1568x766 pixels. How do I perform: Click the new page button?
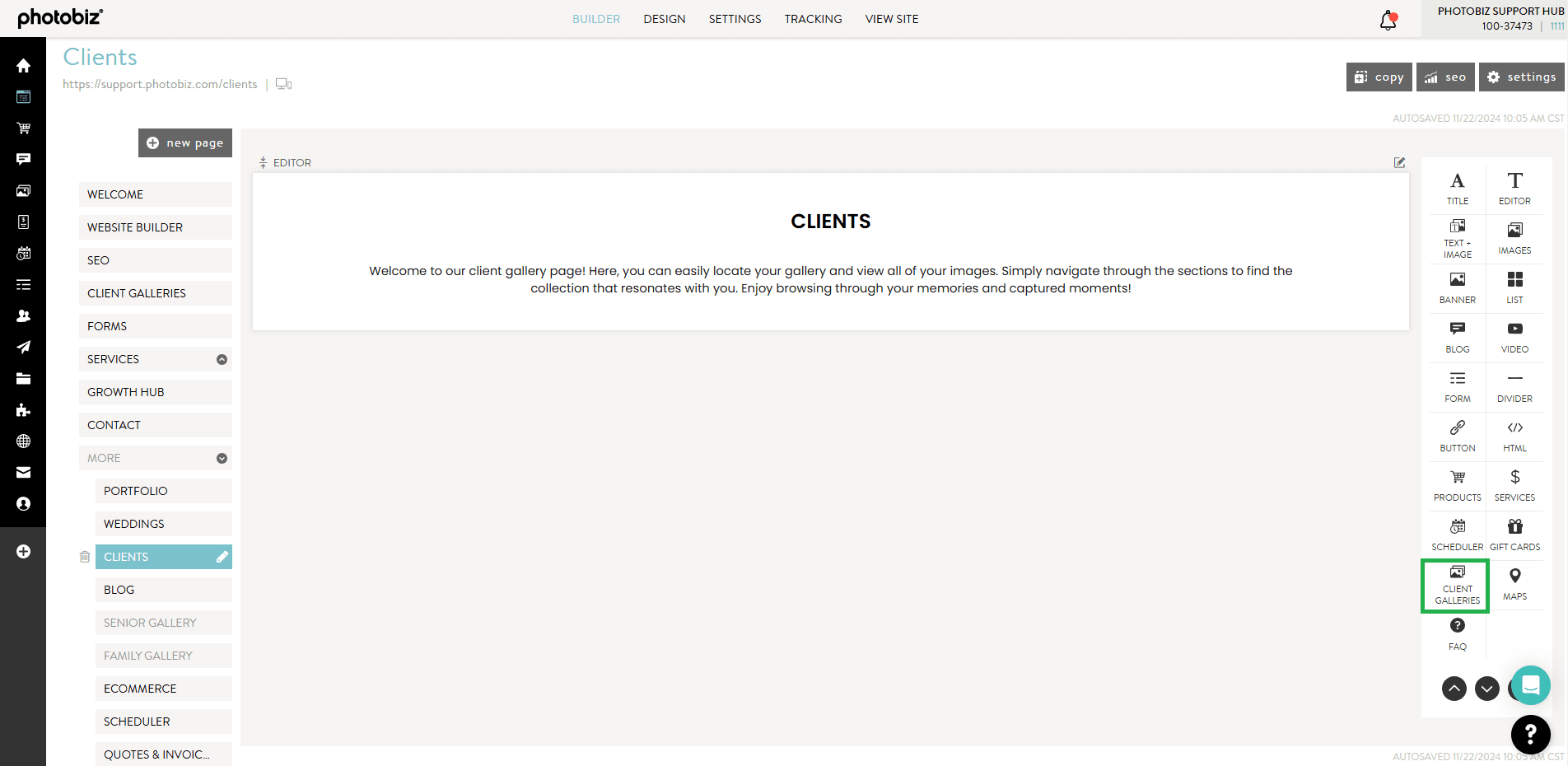coord(185,142)
